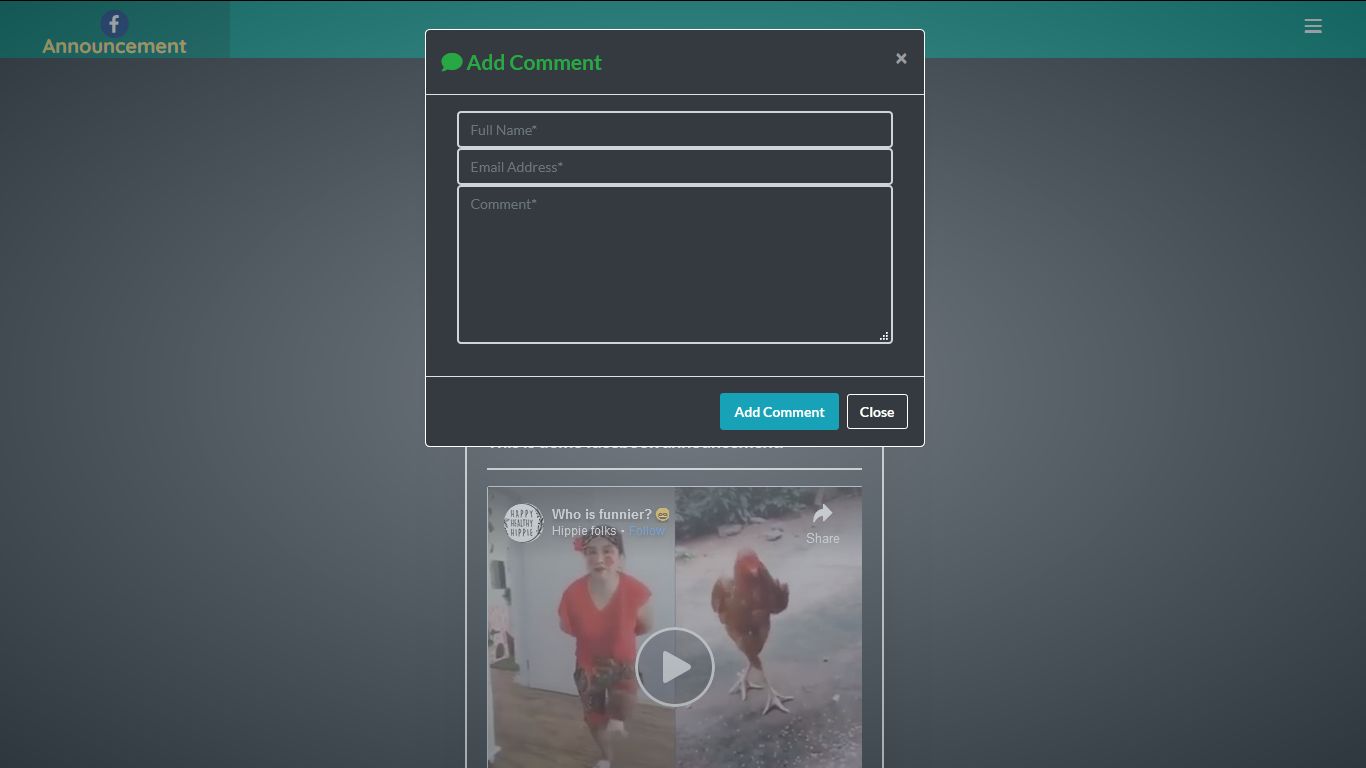Image resolution: width=1366 pixels, height=768 pixels.
Task: Select the video title Who is funnier?
Action: pyautogui.click(x=602, y=513)
